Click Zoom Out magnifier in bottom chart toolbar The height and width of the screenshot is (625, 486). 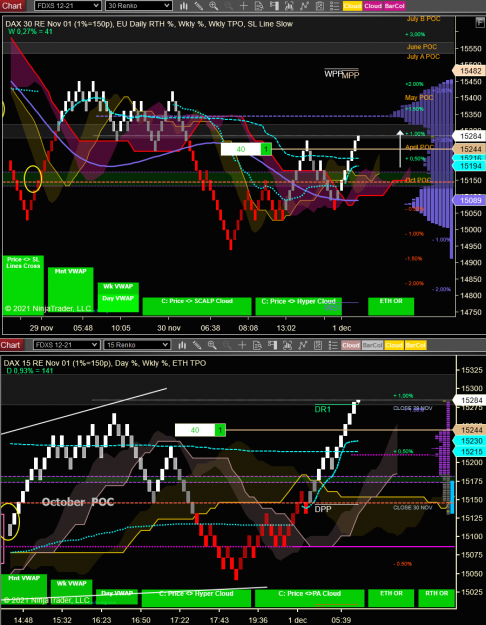227,345
